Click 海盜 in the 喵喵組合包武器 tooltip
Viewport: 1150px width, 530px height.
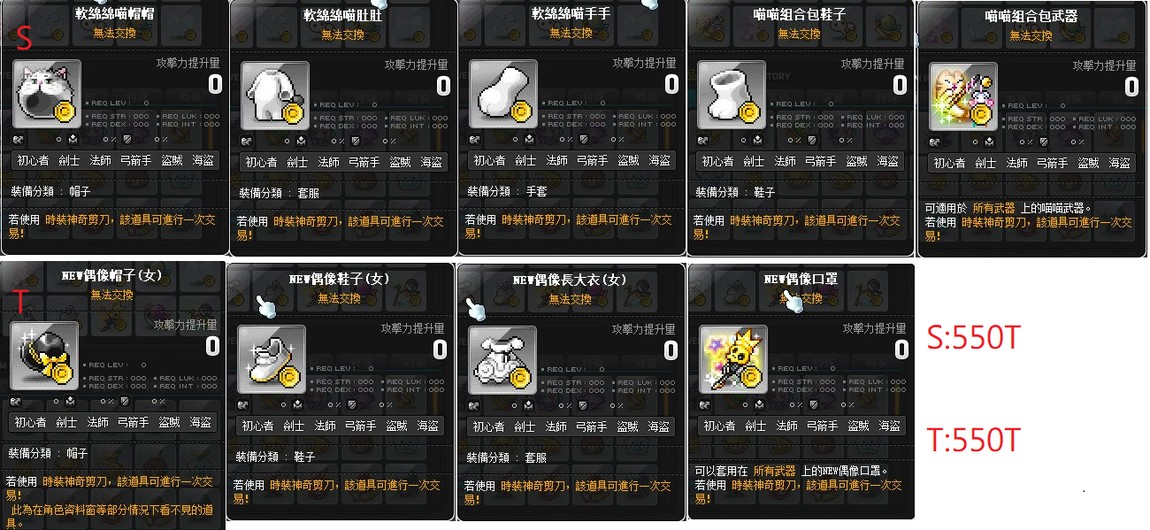1118,162
